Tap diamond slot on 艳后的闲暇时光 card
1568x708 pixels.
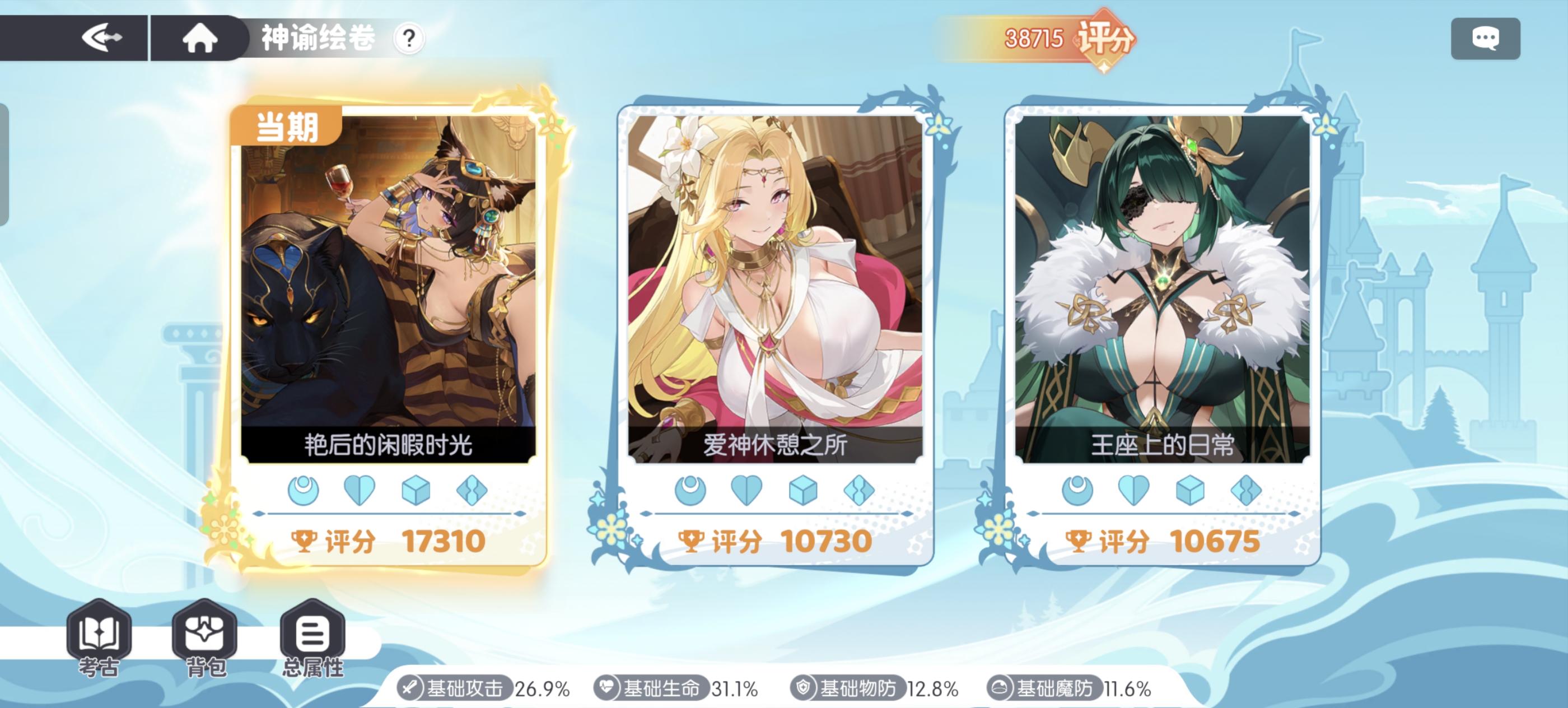coord(472,490)
